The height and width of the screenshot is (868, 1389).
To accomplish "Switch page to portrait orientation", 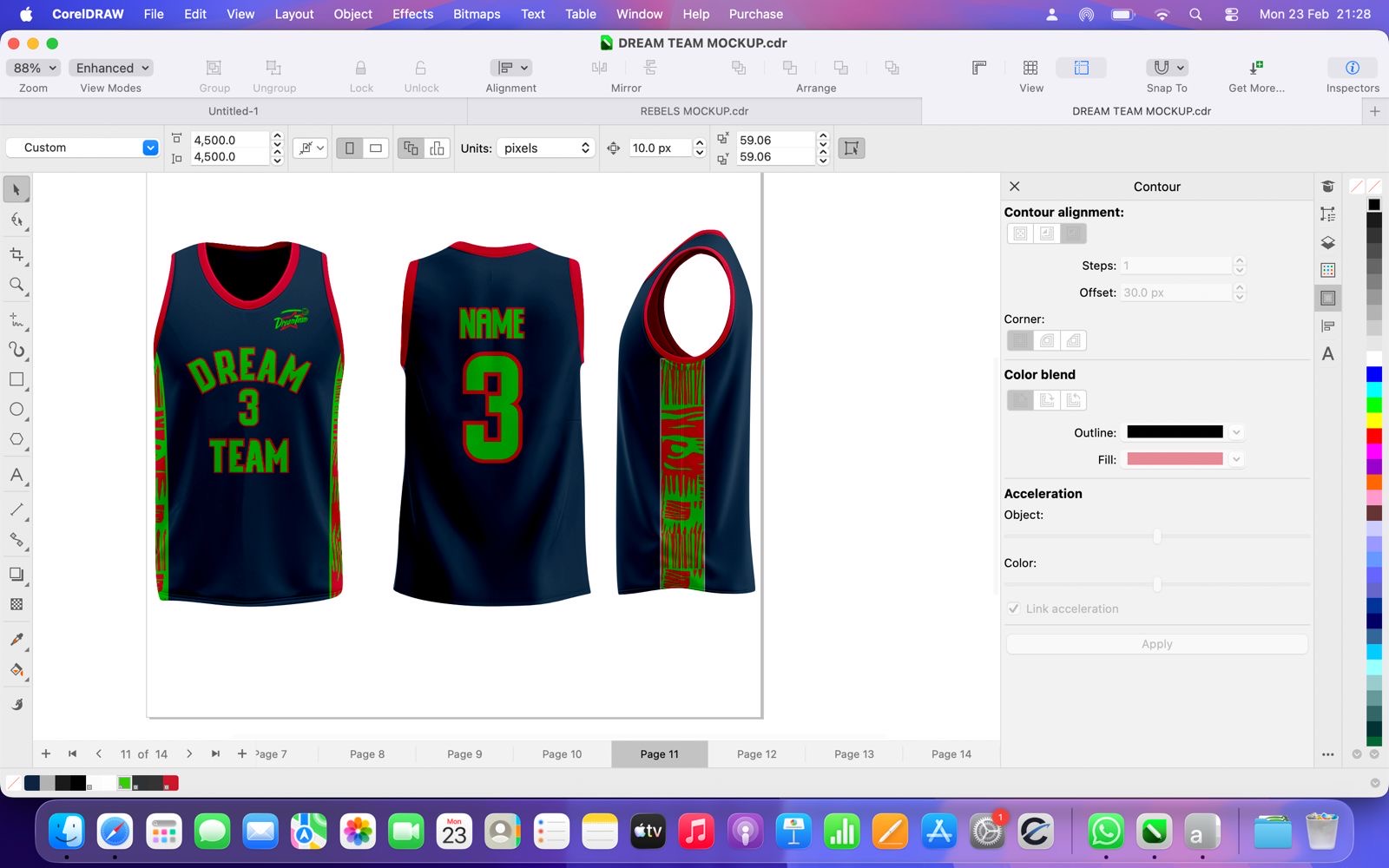I will point(350,148).
